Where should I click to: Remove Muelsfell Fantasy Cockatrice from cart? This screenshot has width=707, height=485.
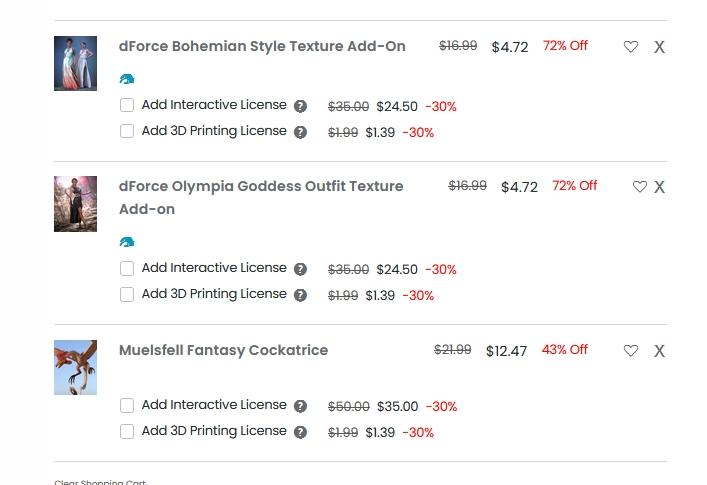point(659,351)
